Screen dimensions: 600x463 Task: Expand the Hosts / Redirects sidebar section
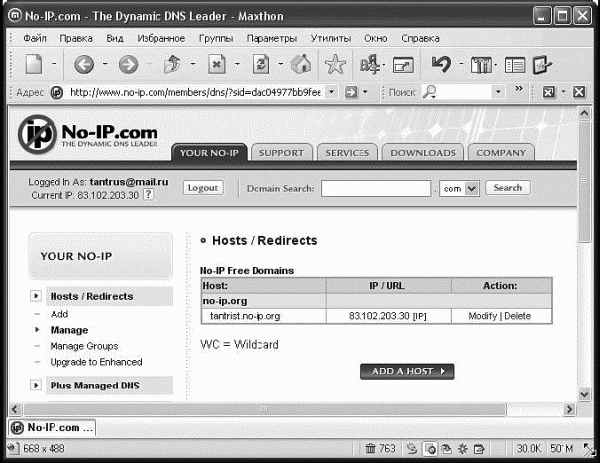36,296
